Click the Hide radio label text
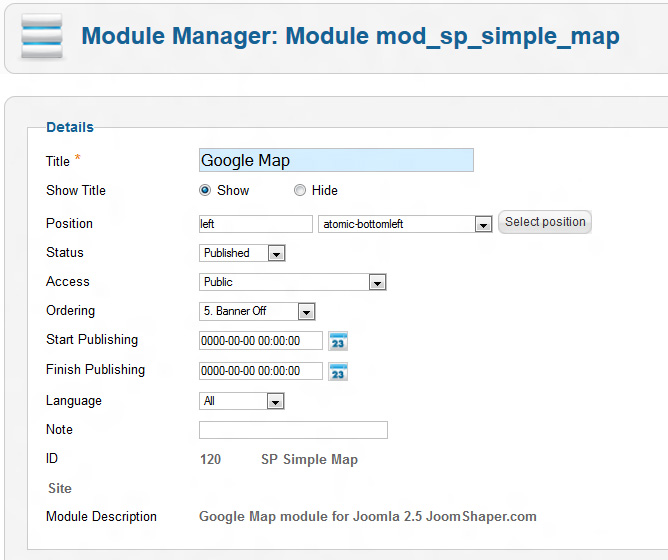Image resolution: width=668 pixels, height=560 pixels. point(325,191)
